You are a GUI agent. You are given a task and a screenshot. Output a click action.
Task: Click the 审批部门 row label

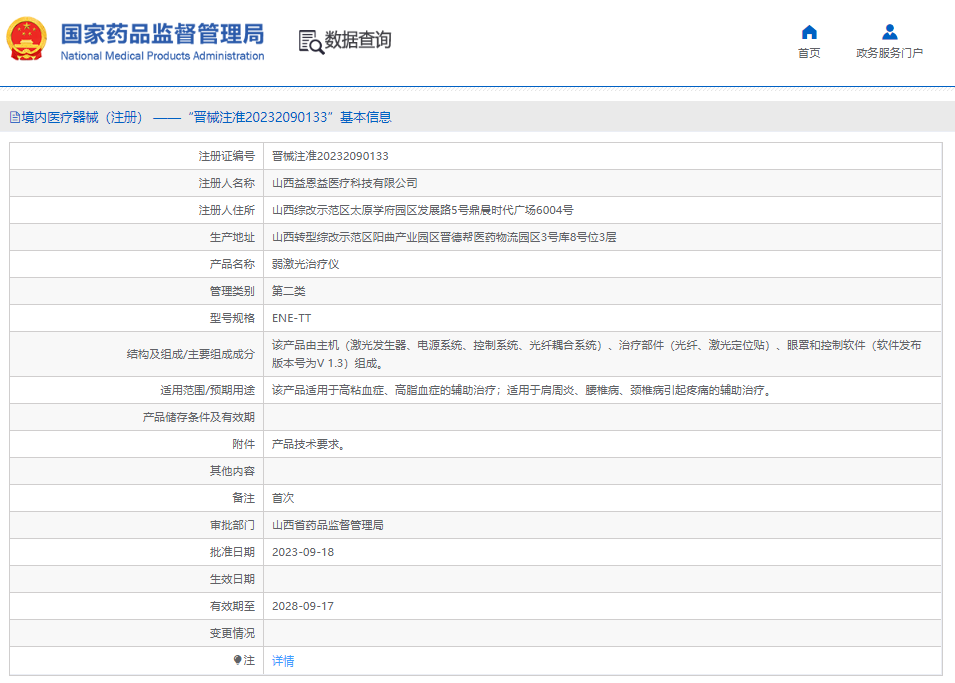pos(232,525)
